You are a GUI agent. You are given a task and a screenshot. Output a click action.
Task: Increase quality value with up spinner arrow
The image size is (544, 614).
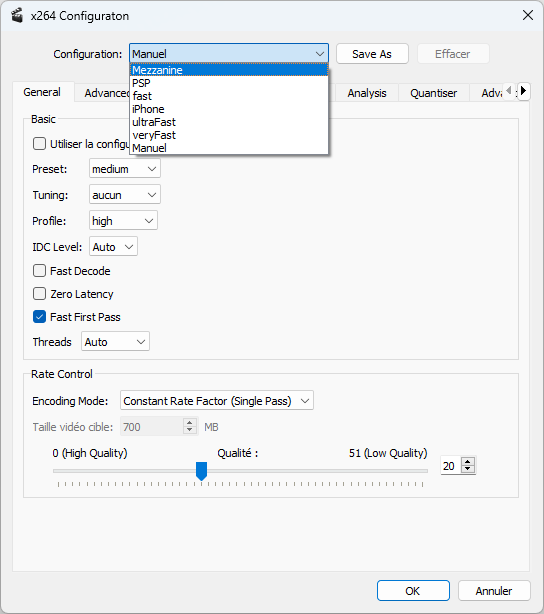(x=468, y=462)
